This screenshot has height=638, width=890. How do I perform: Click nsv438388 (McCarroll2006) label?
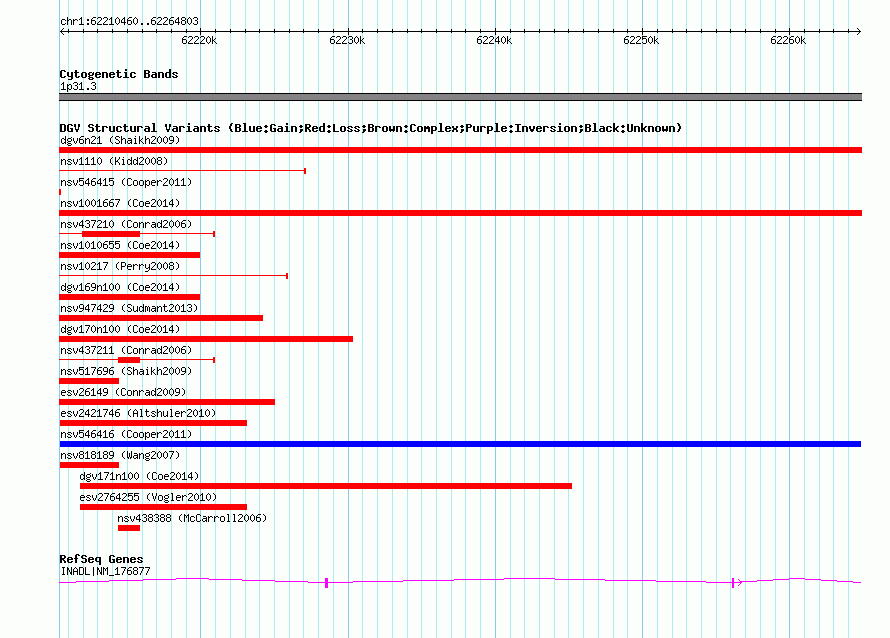coord(192,518)
